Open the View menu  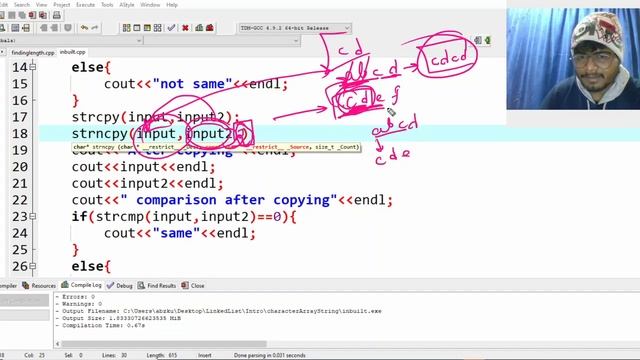(x=41, y=4)
